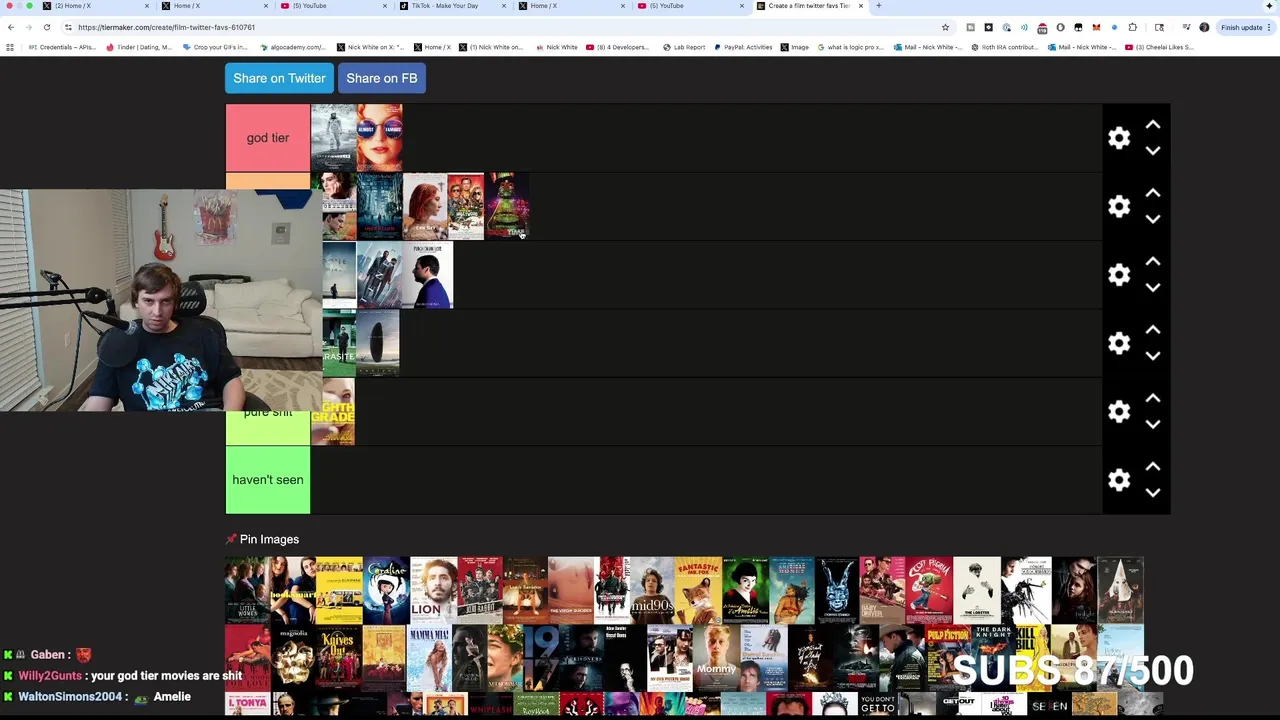Close the film twitter favs tab
Viewport: 1280px width, 720px height.
860,6
